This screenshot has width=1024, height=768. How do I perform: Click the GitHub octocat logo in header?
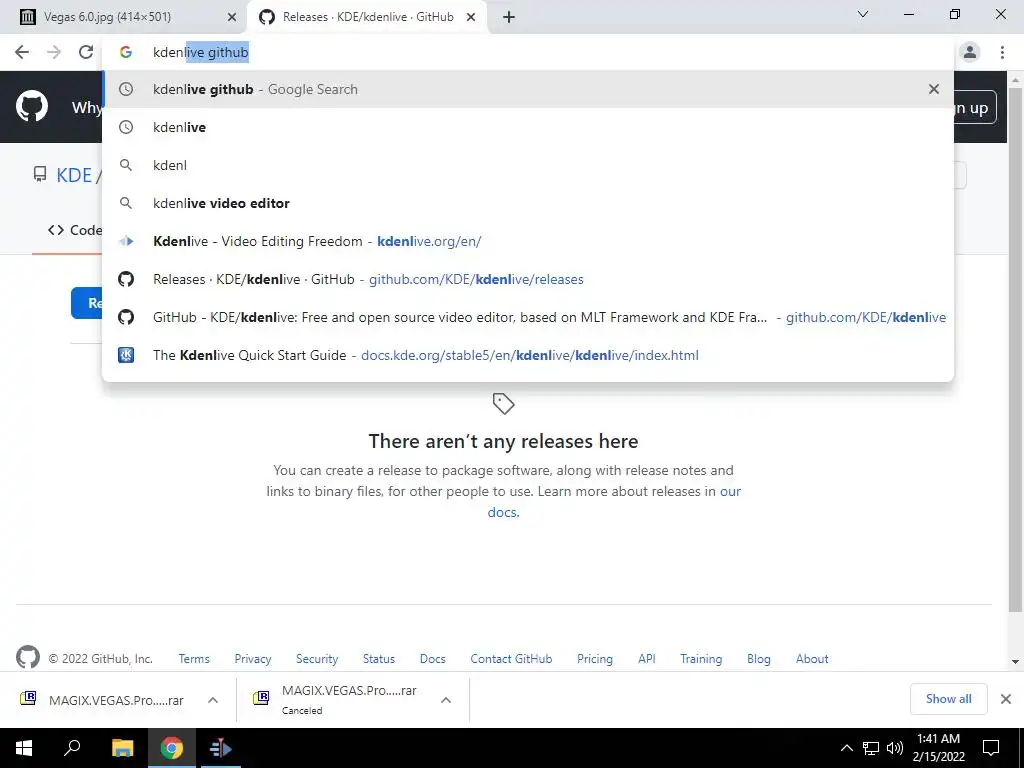[x=32, y=106]
